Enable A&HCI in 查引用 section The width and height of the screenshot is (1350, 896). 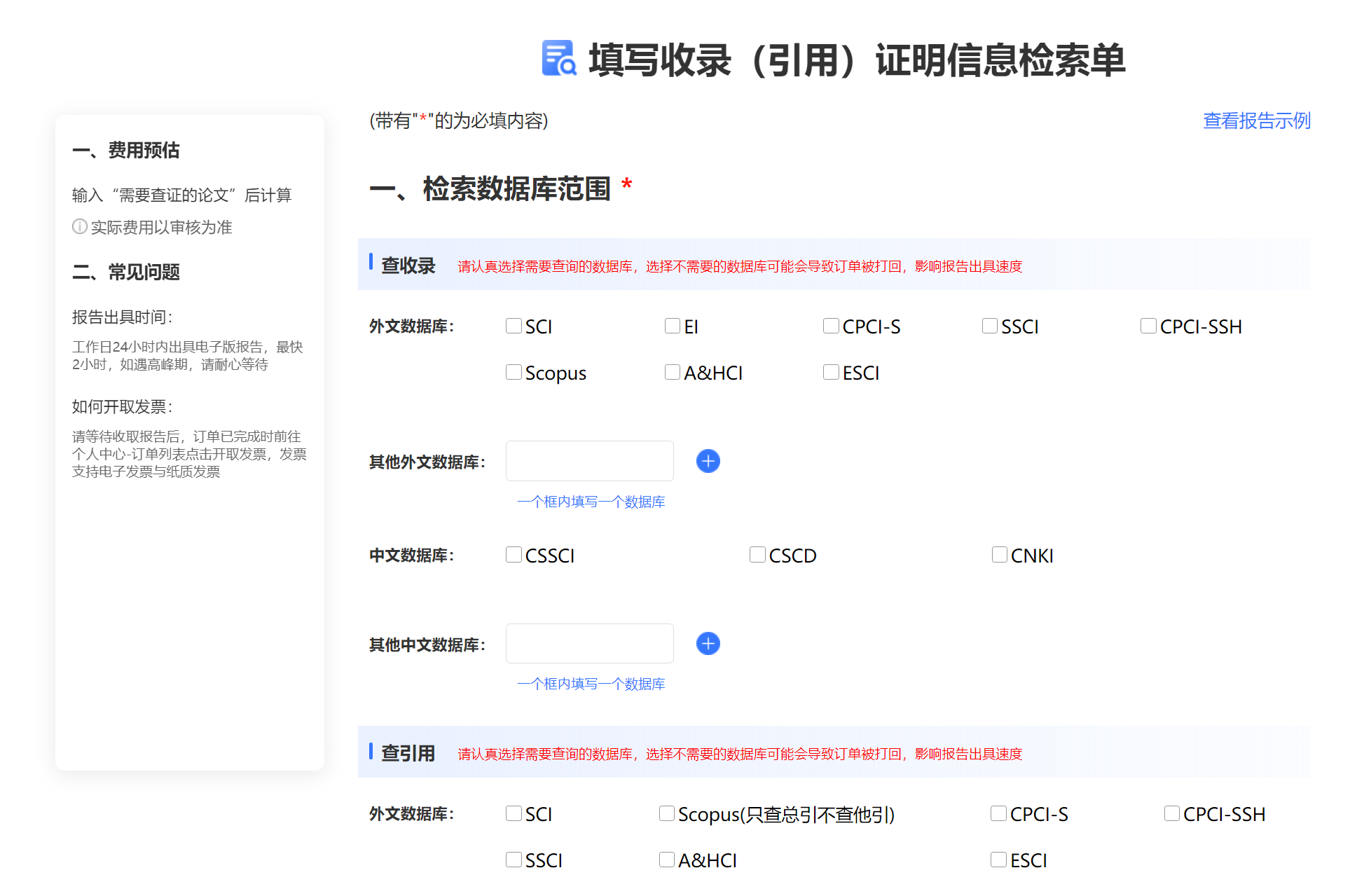667,860
